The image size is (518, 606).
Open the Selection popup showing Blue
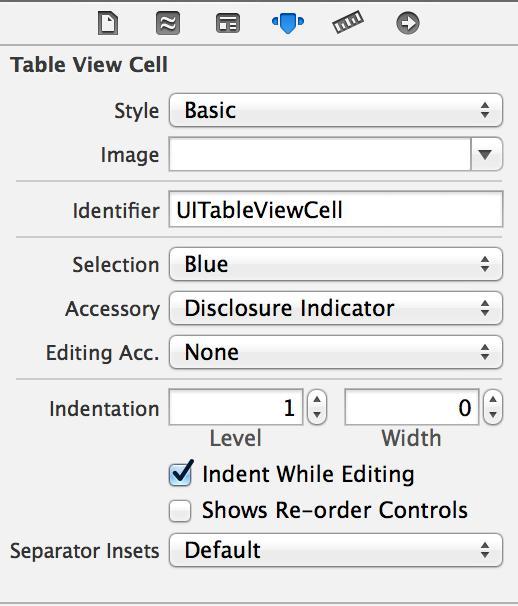click(x=336, y=264)
